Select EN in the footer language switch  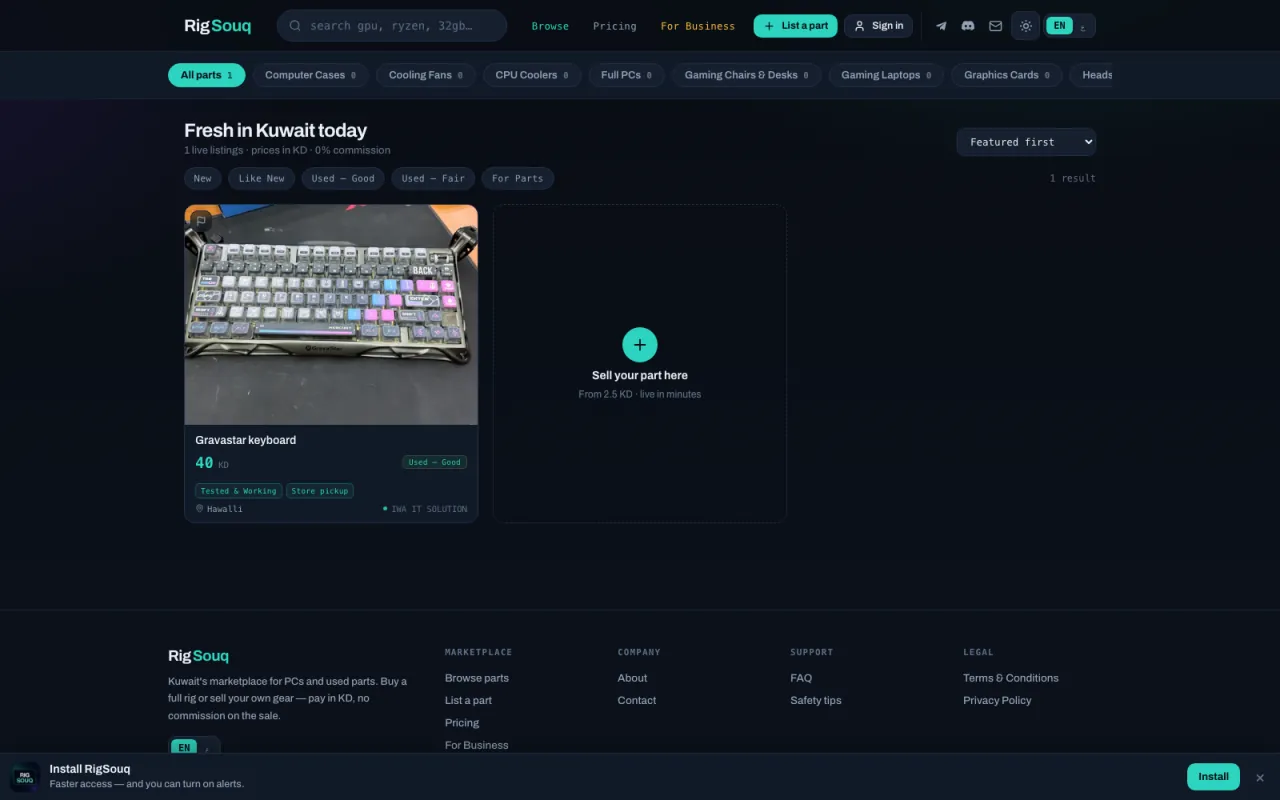[184, 747]
